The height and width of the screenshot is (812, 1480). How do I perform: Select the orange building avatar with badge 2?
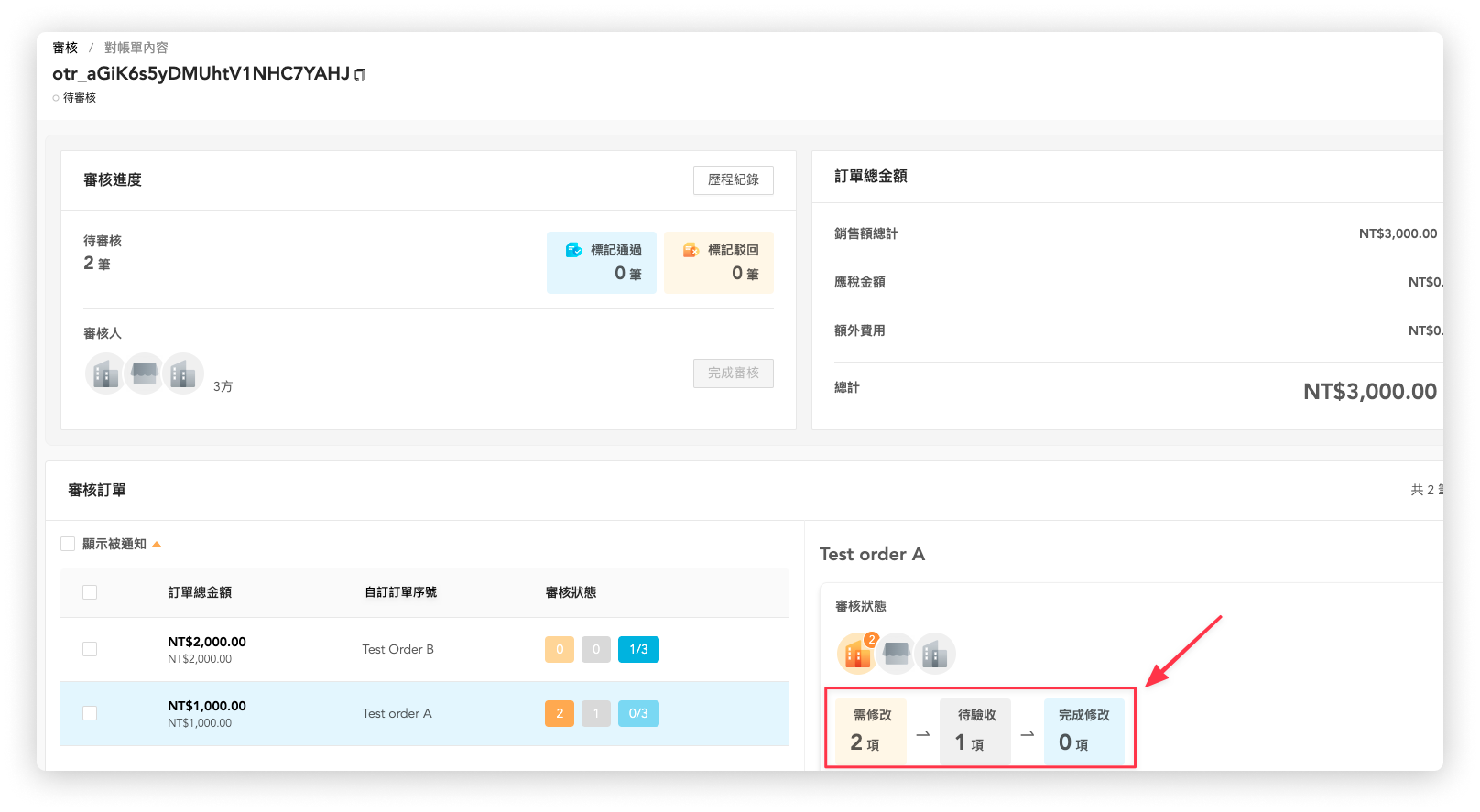click(857, 653)
